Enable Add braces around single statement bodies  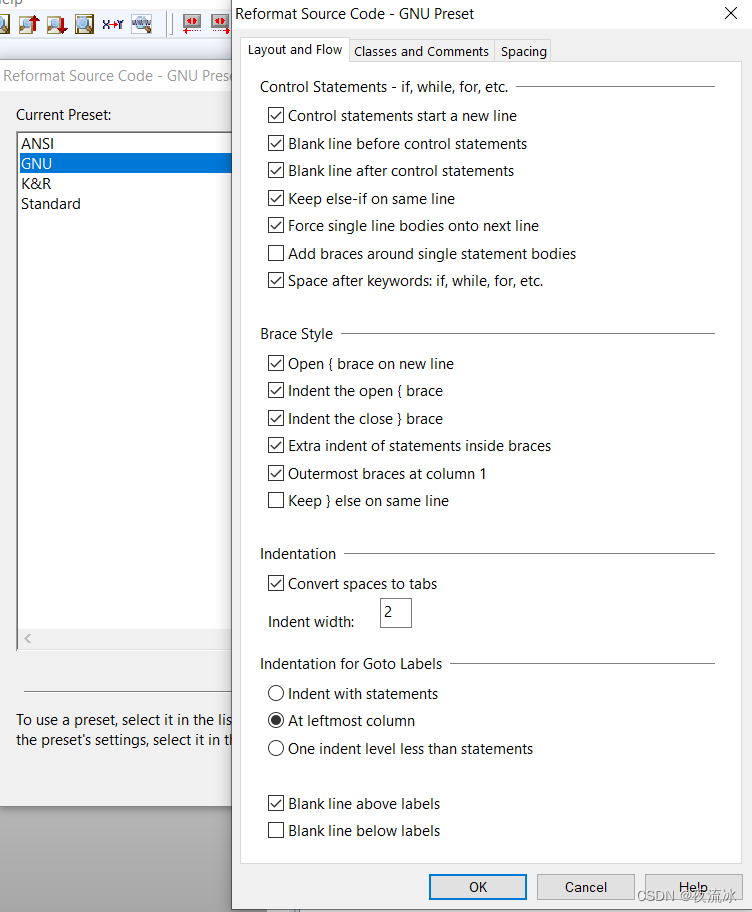(276, 254)
